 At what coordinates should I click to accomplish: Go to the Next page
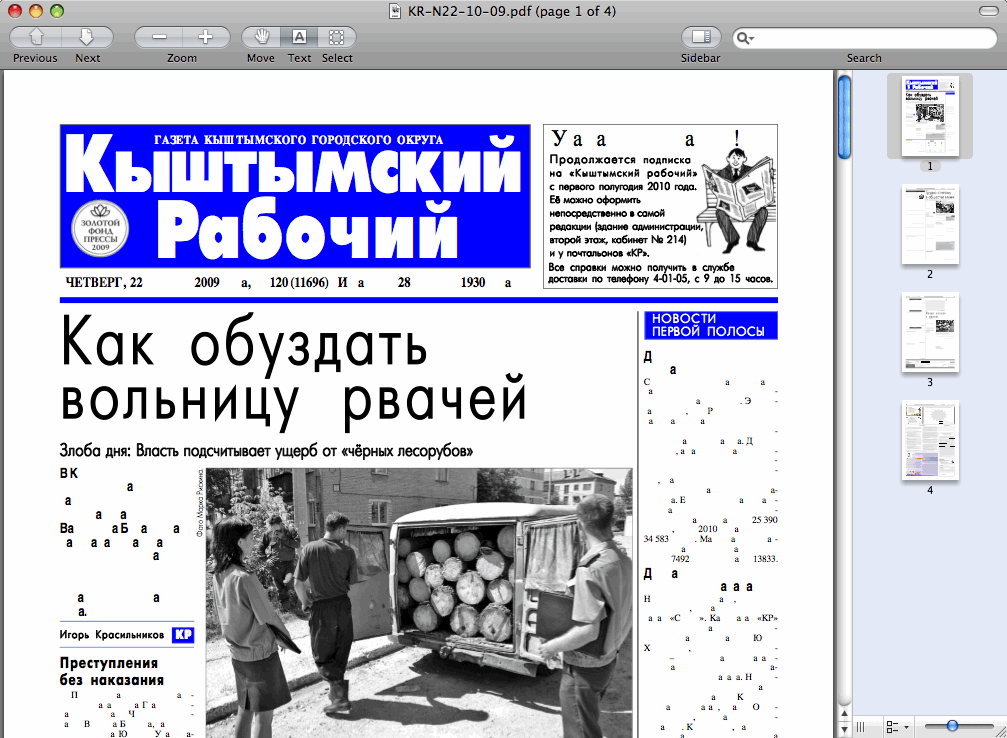tap(87, 37)
